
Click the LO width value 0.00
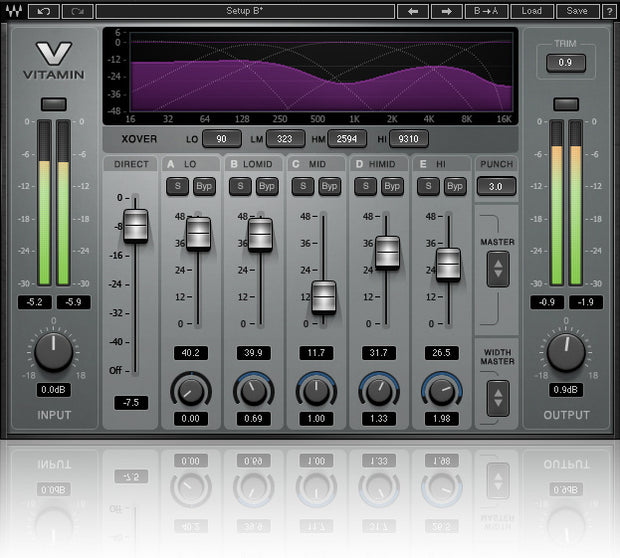pyautogui.click(x=191, y=418)
